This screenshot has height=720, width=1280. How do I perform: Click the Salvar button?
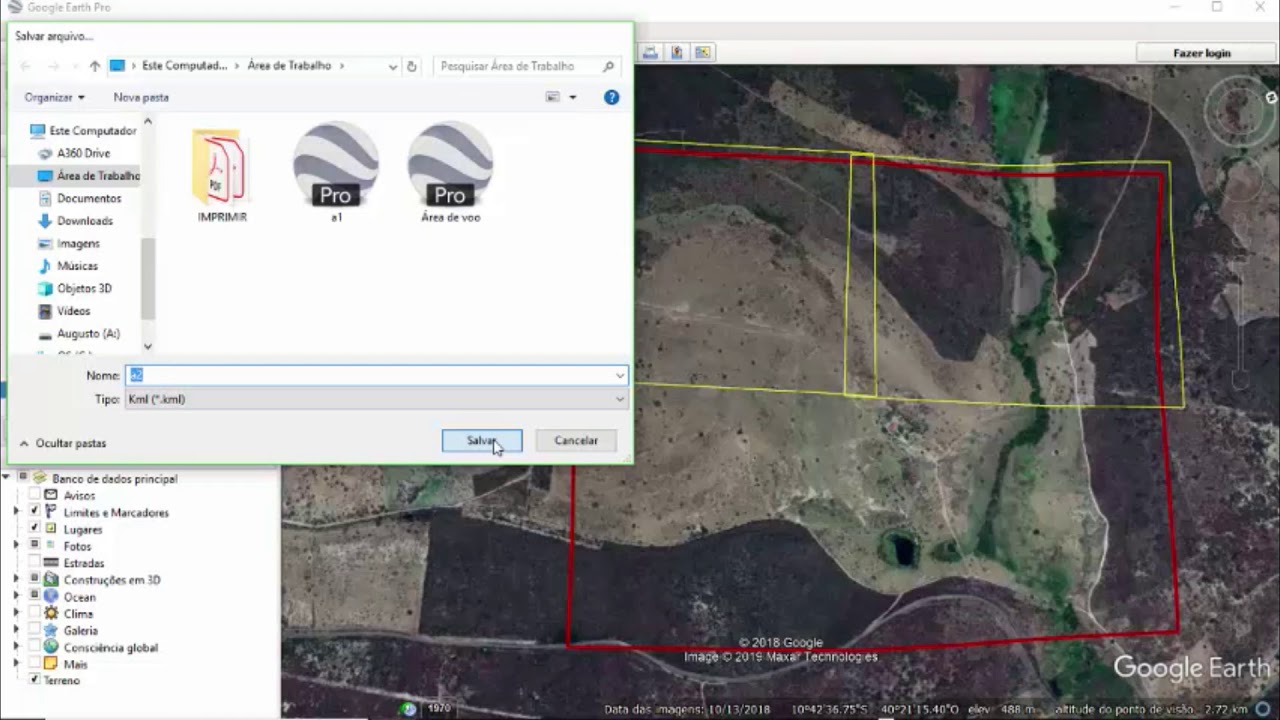pos(482,440)
